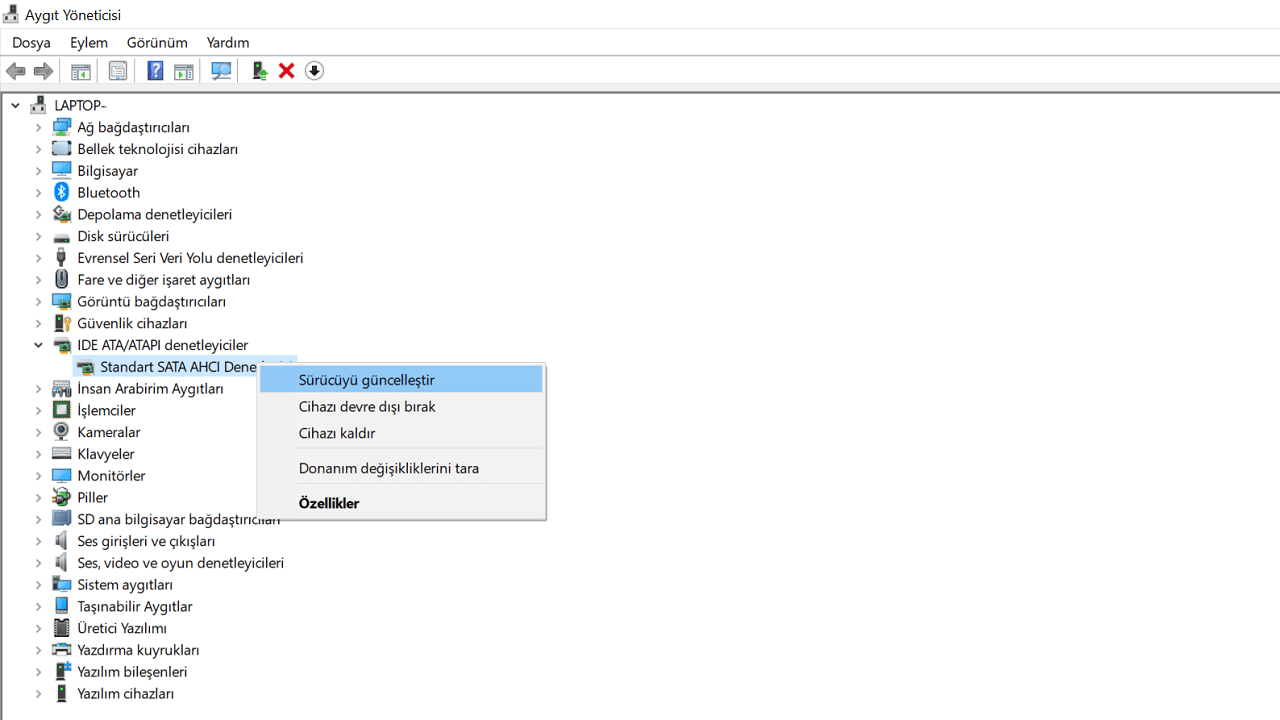This screenshot has width=1280, height=720.
Task: Expand the Ağ bağdaştırıcıları node
Action: [38, 127]
